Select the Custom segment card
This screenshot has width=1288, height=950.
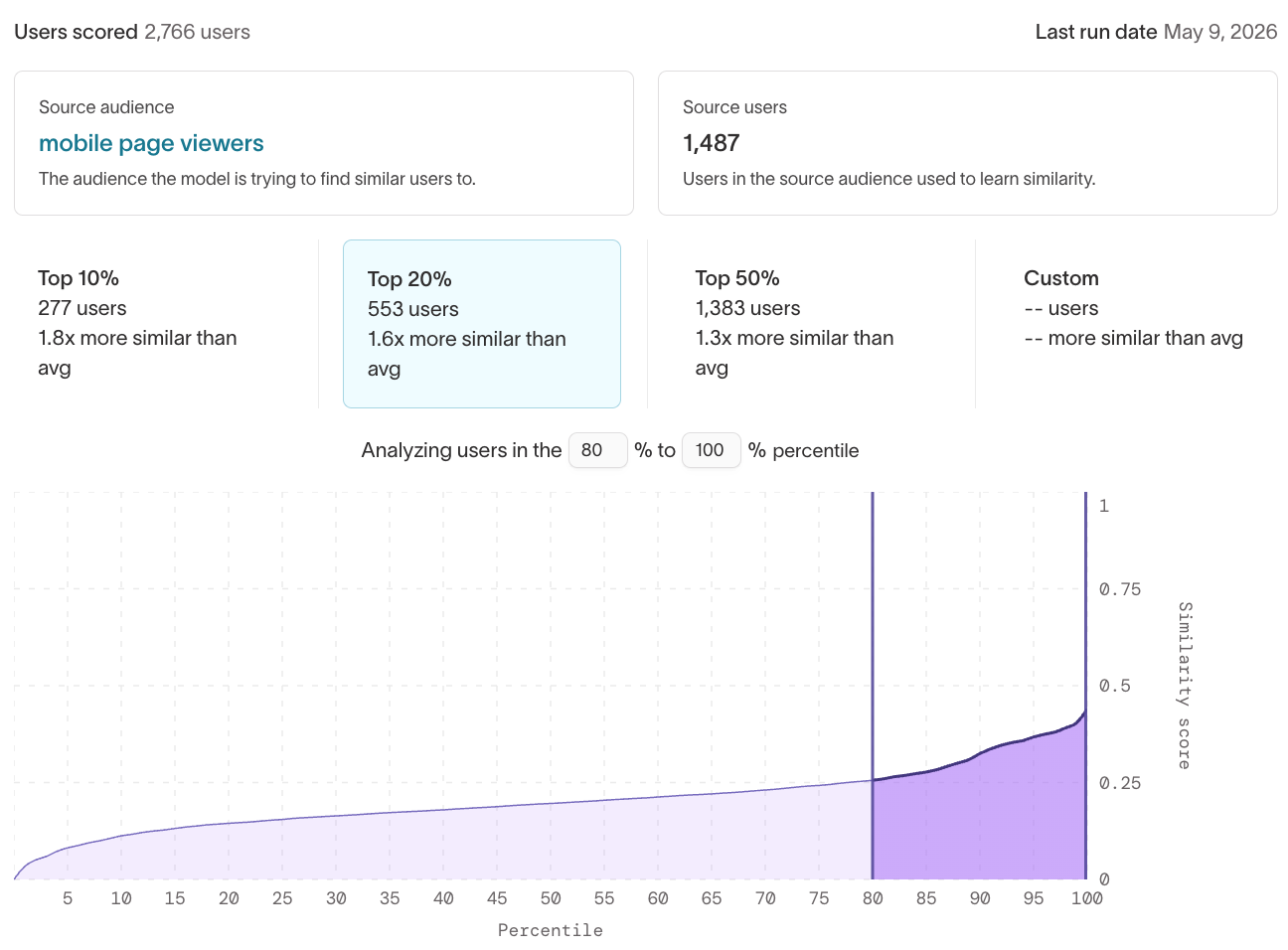(1139, 323)
